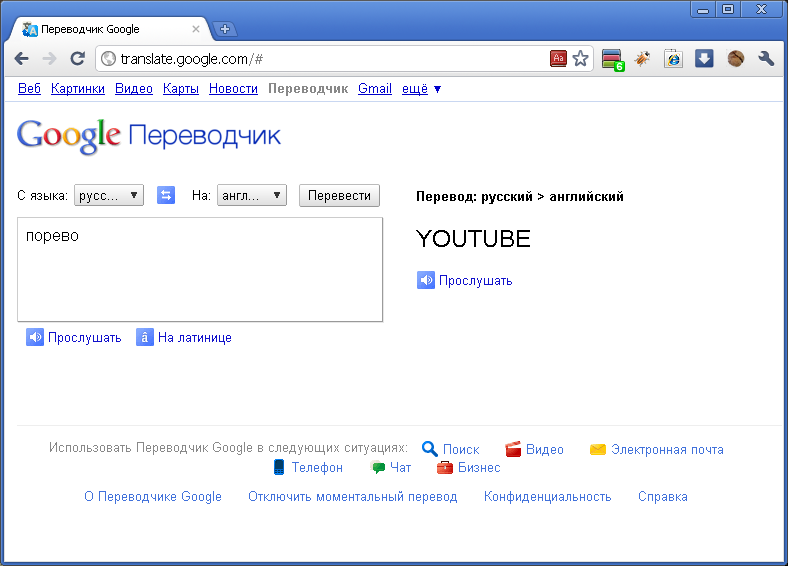Click Прослушать link under the translation
Viewport: 788px width, 566px height.
point(475,280)
